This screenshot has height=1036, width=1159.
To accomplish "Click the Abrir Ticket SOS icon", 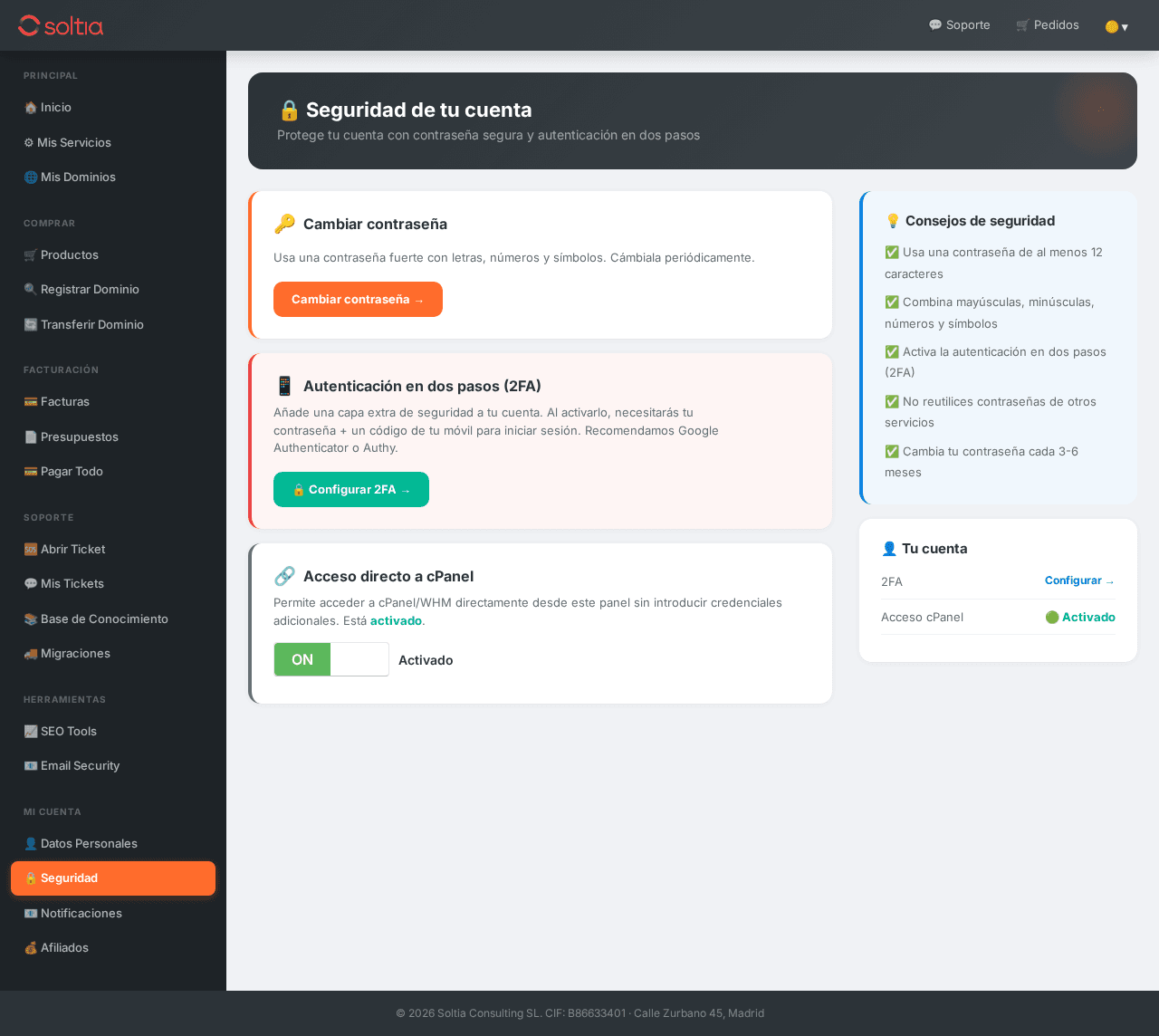I will tap(30, 549).
